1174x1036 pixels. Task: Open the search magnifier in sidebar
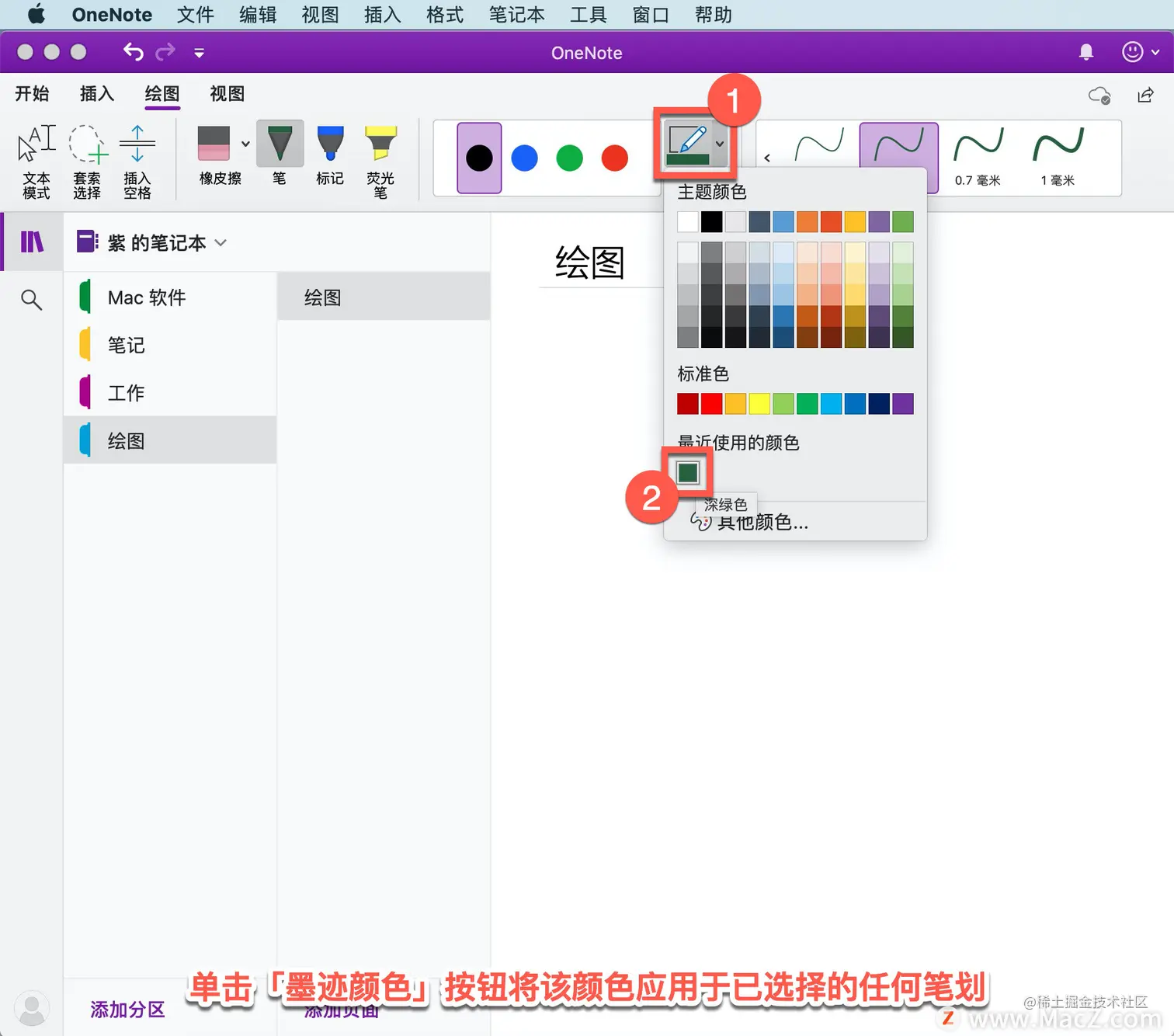point(31,299)
